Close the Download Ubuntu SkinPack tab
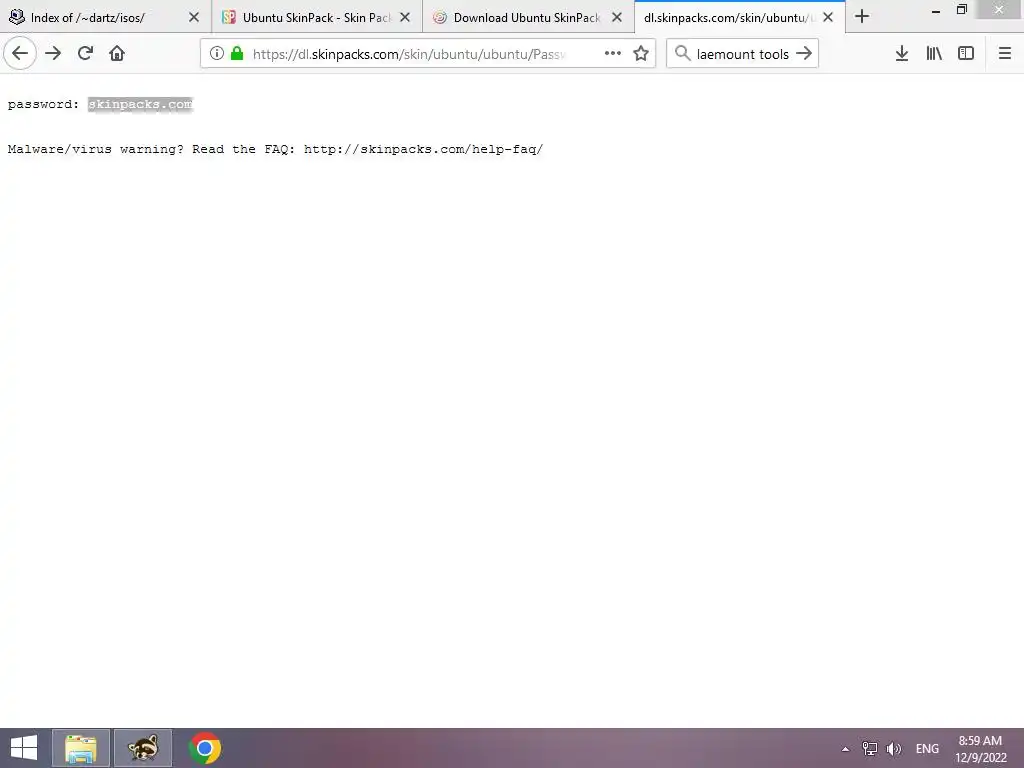 tap(616, 18)
